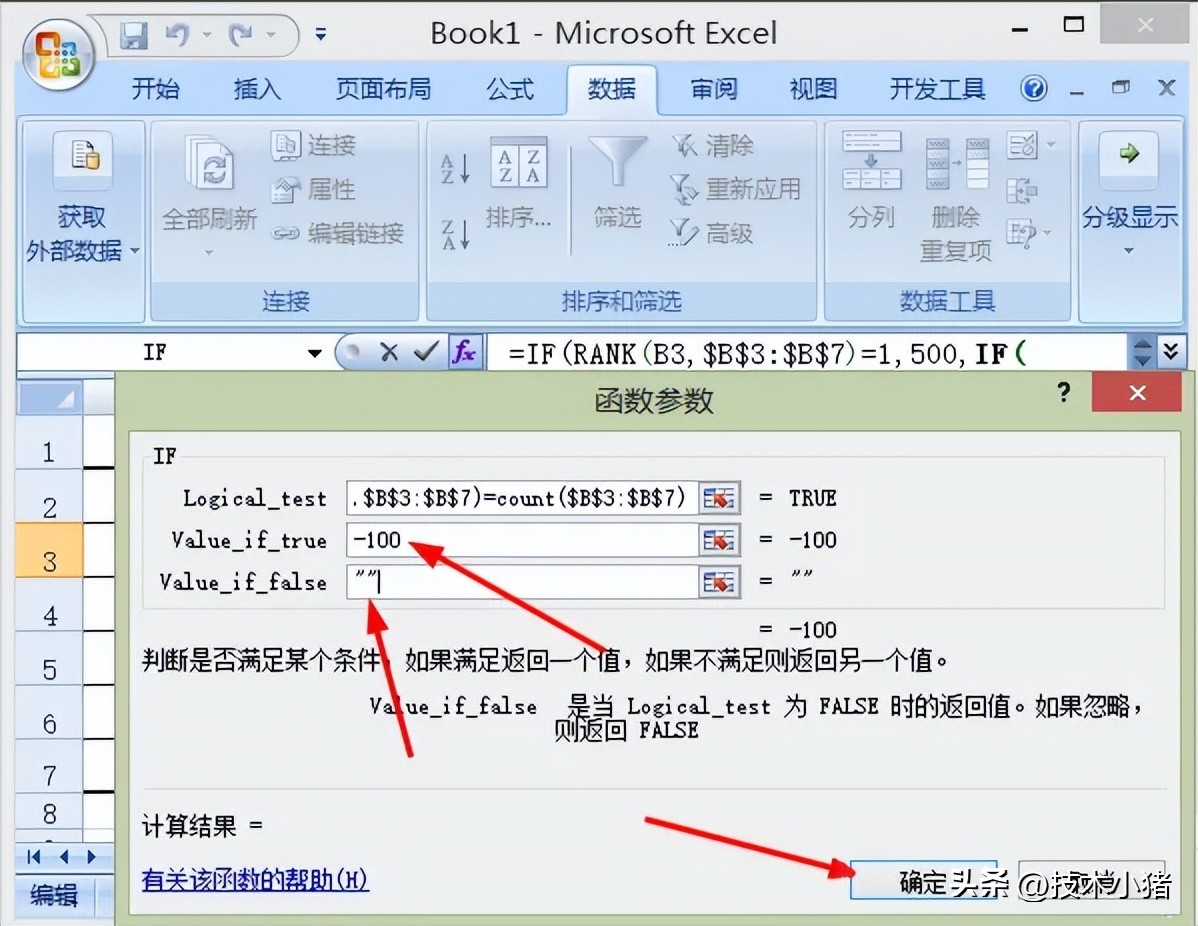The width and height of the screenshot is (1198, 926).
Task: Toggle the 筛选 funnel filter
Action: pyautogui.click(x=617, y=183)
